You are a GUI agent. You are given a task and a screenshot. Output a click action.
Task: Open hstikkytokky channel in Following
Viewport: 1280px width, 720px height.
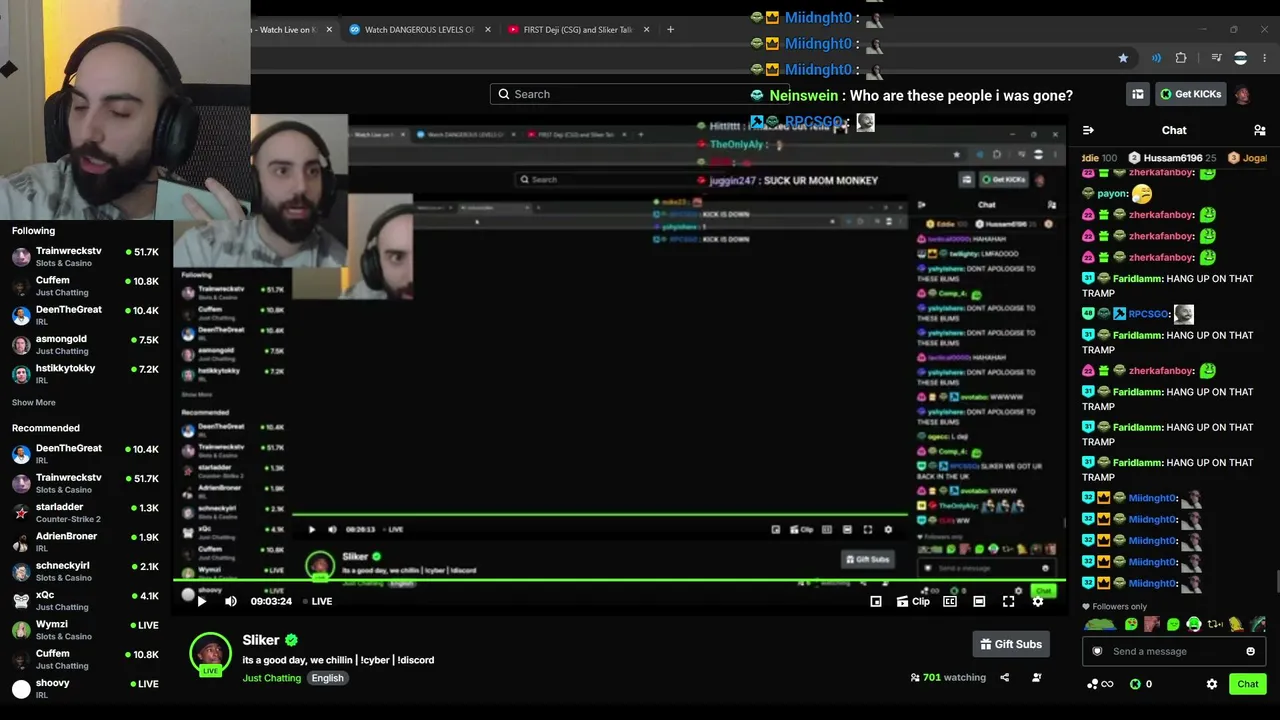[85, 373]
